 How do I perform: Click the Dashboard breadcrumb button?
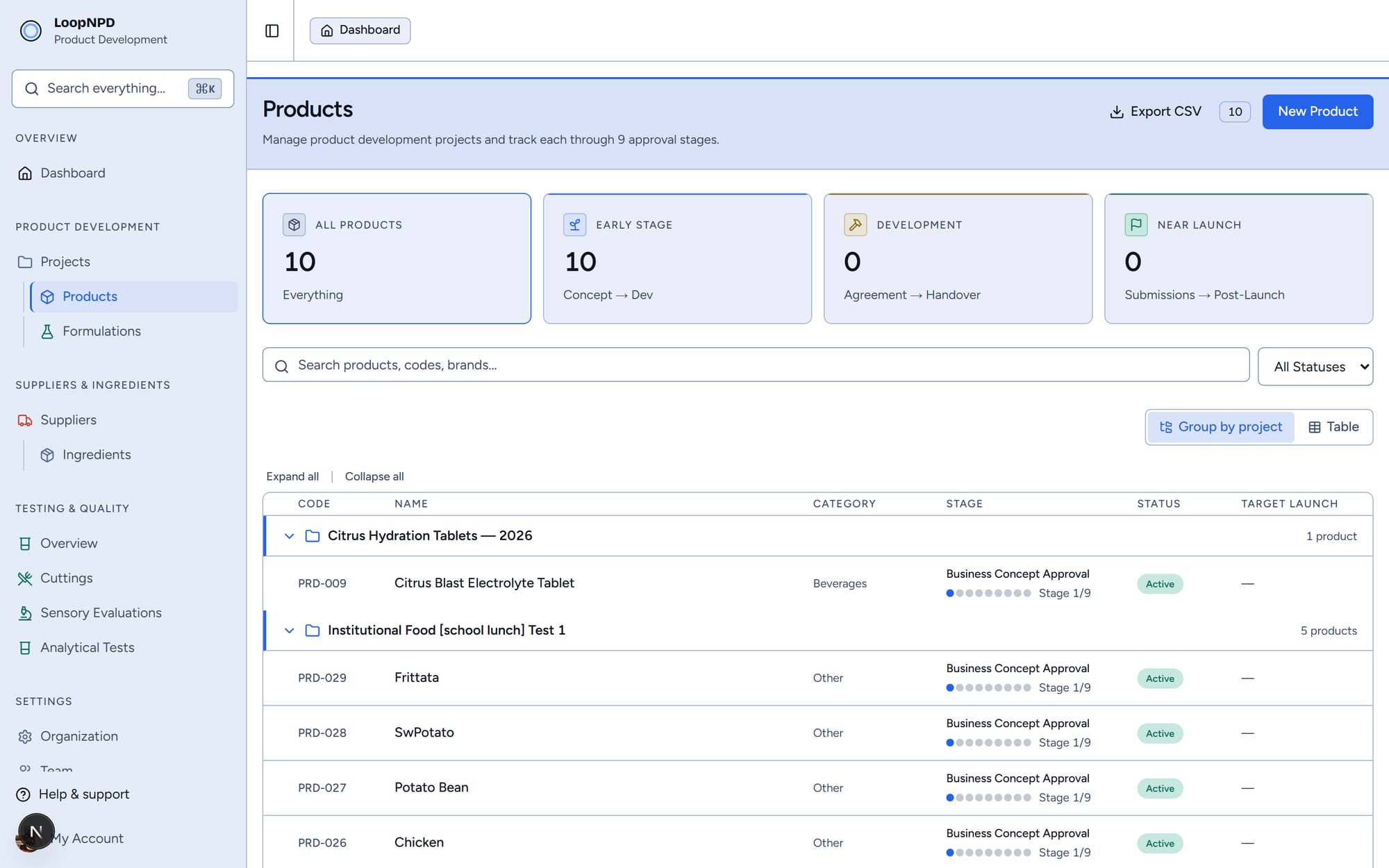(x=360, y=31)
